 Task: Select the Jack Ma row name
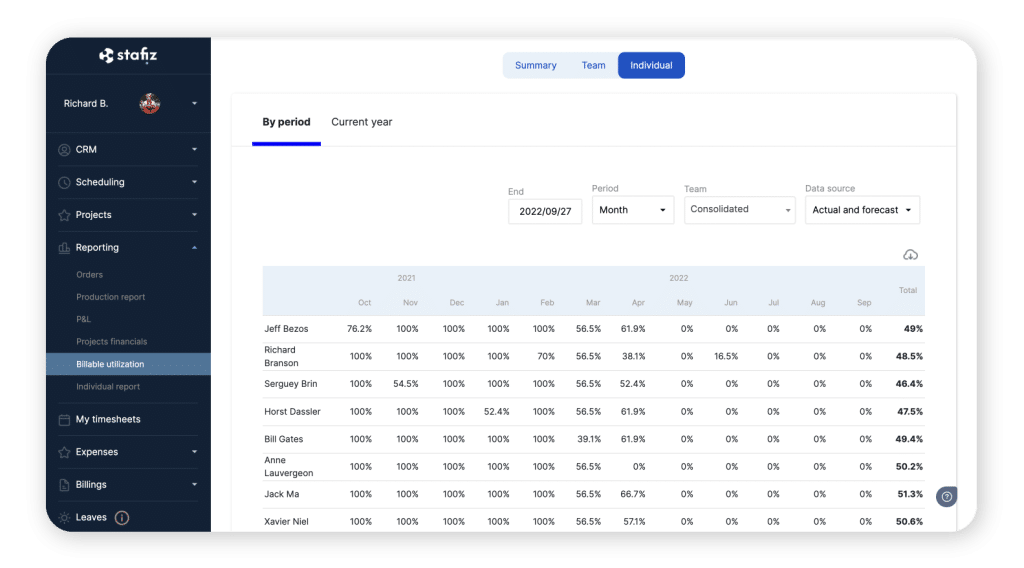(281, 494)
